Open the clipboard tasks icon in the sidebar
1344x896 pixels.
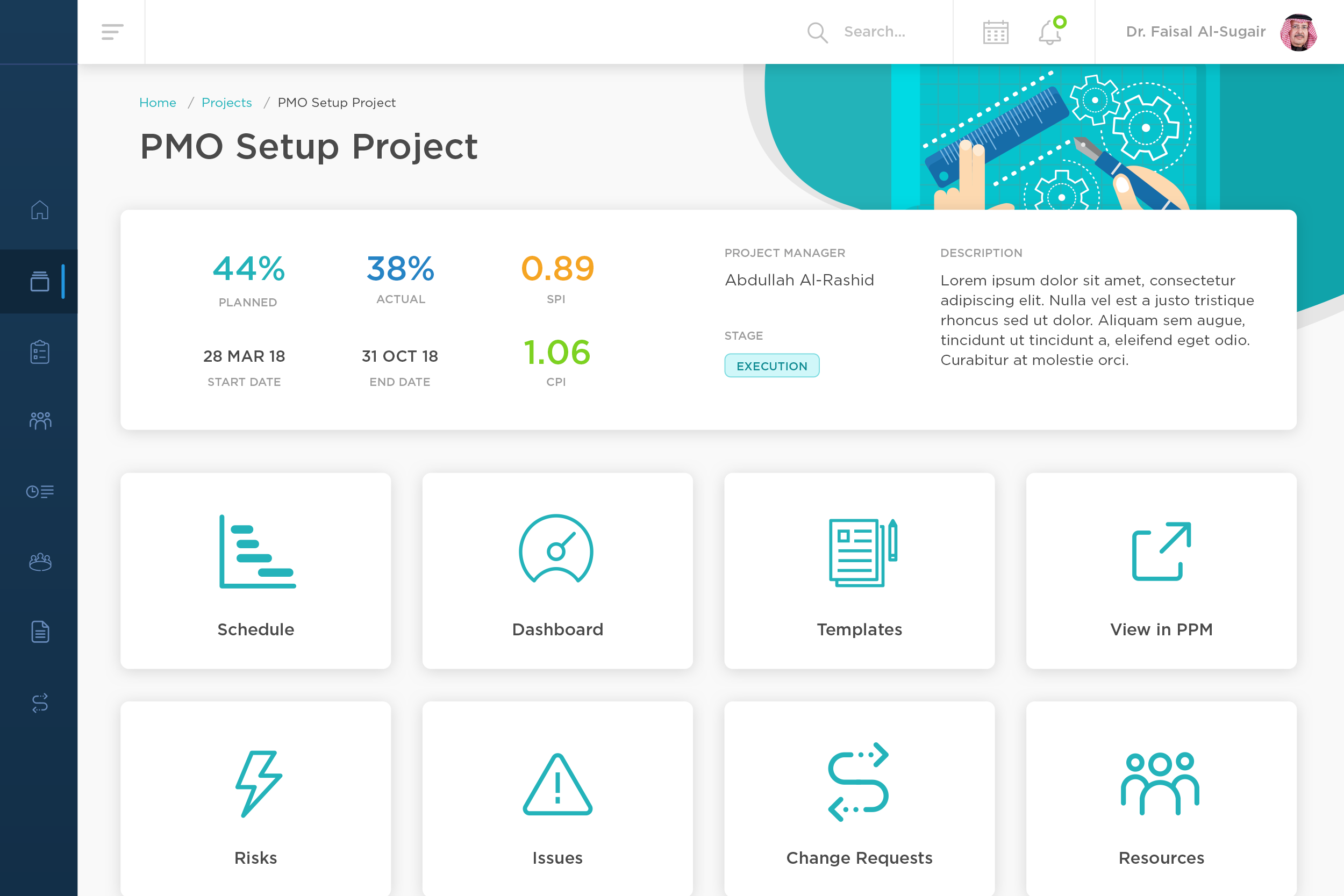click(39, 352)
